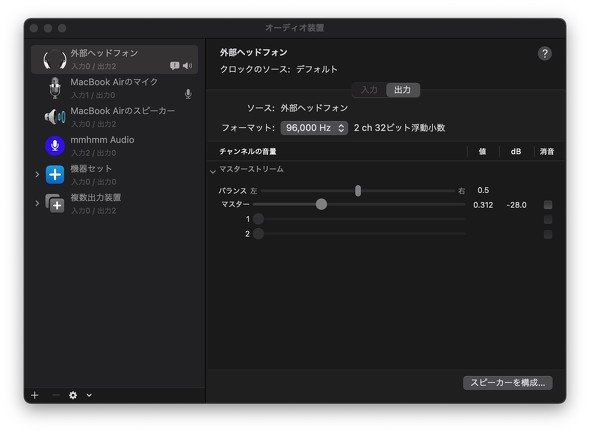The height and width of the screenshot is (433, 590).
Task: Click the channel 1 volume slider
Action: pyautogui.click(x=359, y=219)
